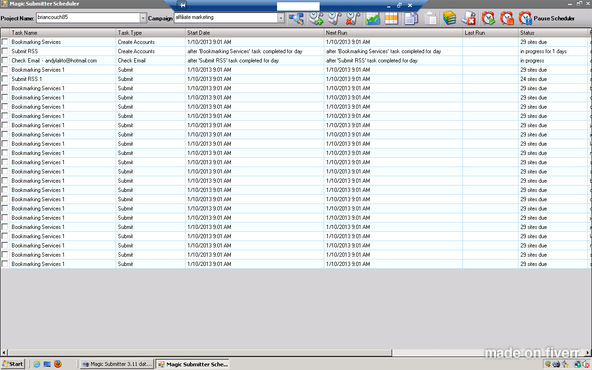
Task: Click the orange table grid icon
Action: point(391,18)
